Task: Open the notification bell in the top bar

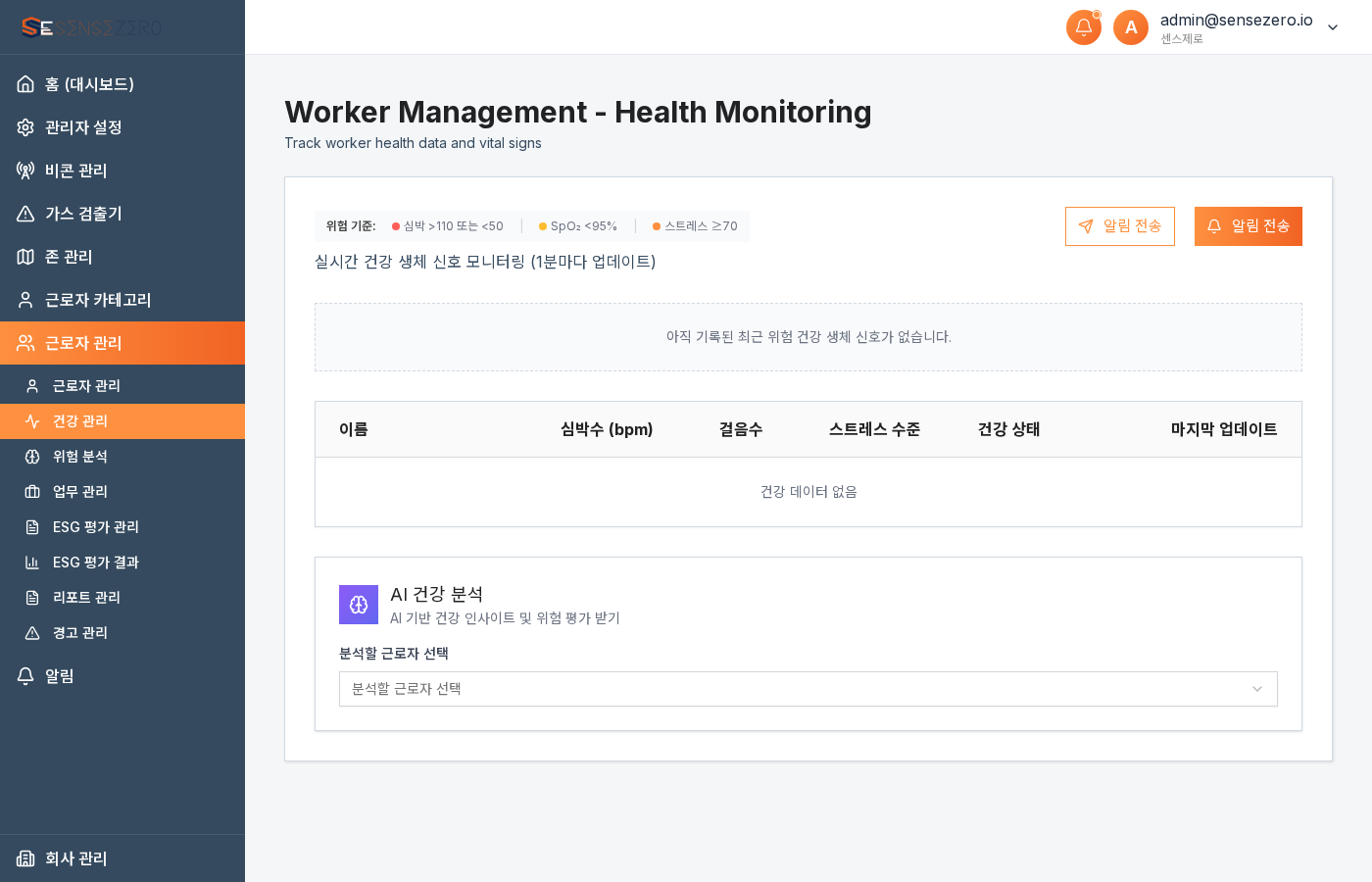Action: click(1083, 26)
